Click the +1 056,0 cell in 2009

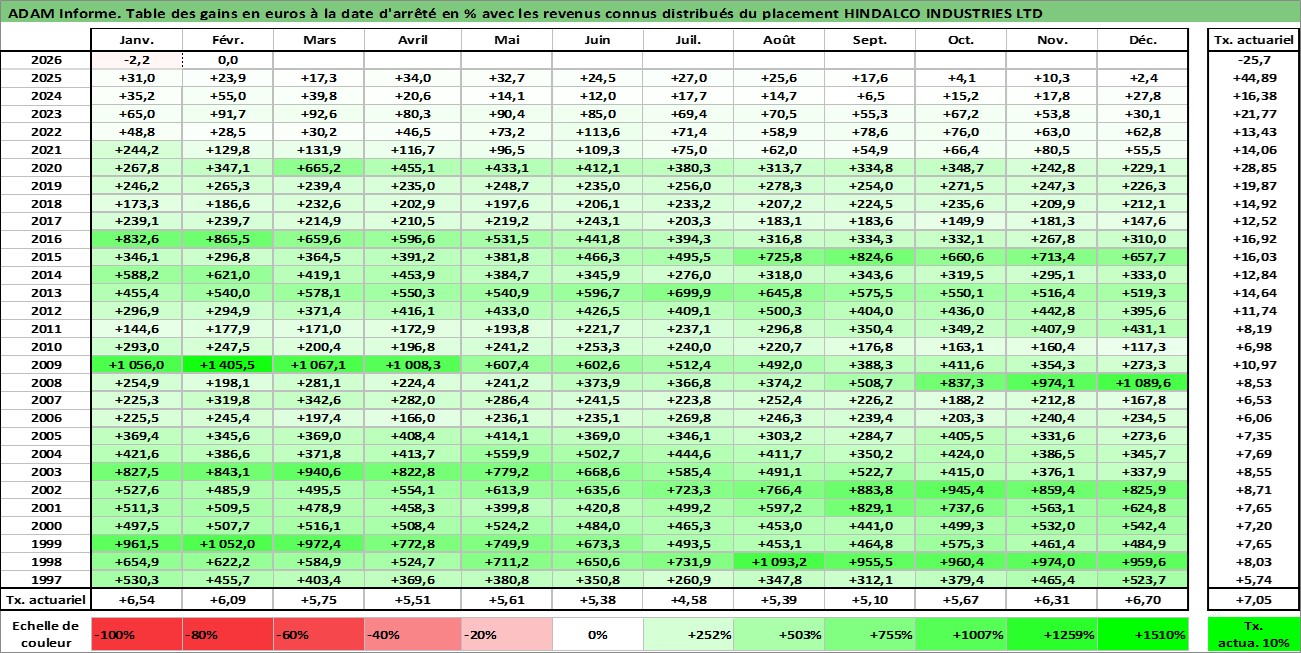click(137, 365)
